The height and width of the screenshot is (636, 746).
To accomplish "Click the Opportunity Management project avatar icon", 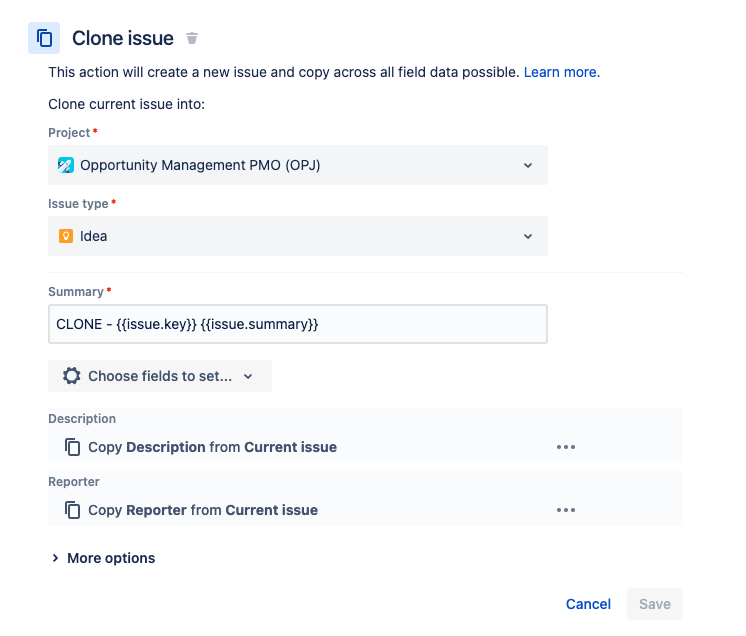I will coord(66,165).
